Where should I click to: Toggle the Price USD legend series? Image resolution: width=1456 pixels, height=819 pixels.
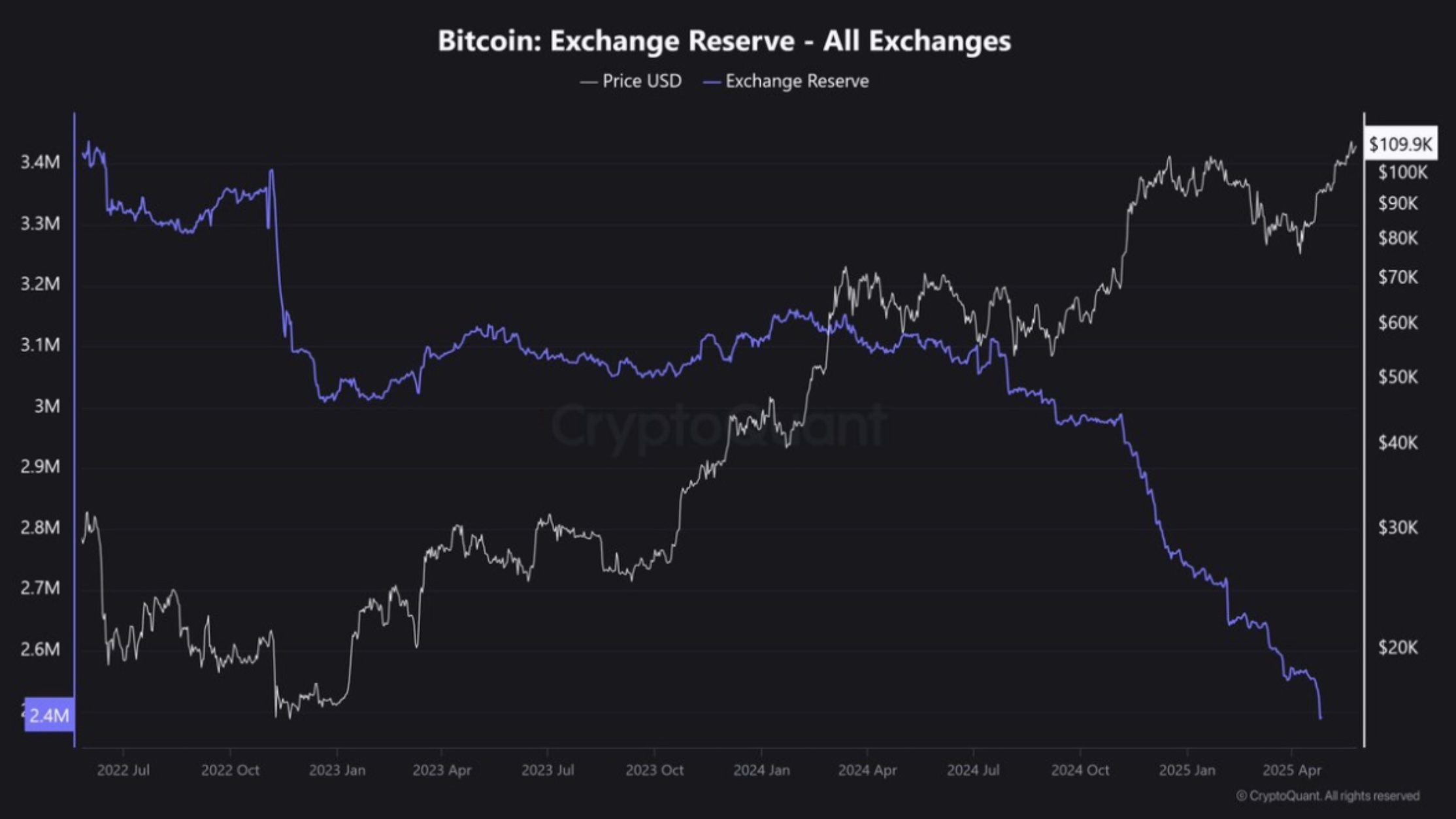(x=641, y=81)
